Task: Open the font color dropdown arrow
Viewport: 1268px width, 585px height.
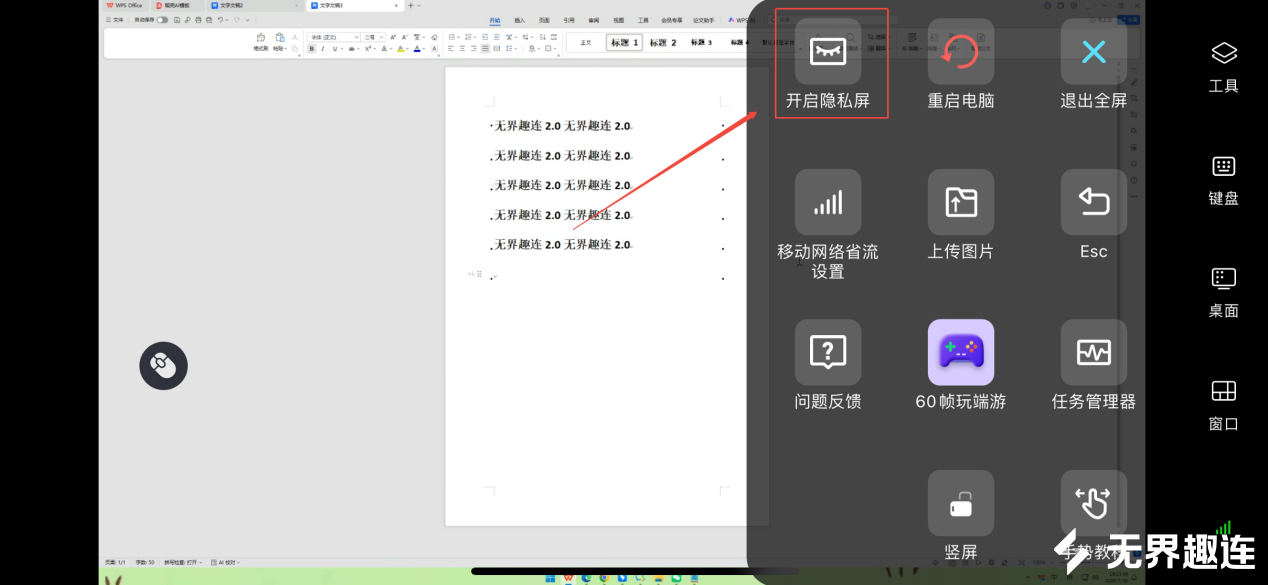Action: [423, 49]
